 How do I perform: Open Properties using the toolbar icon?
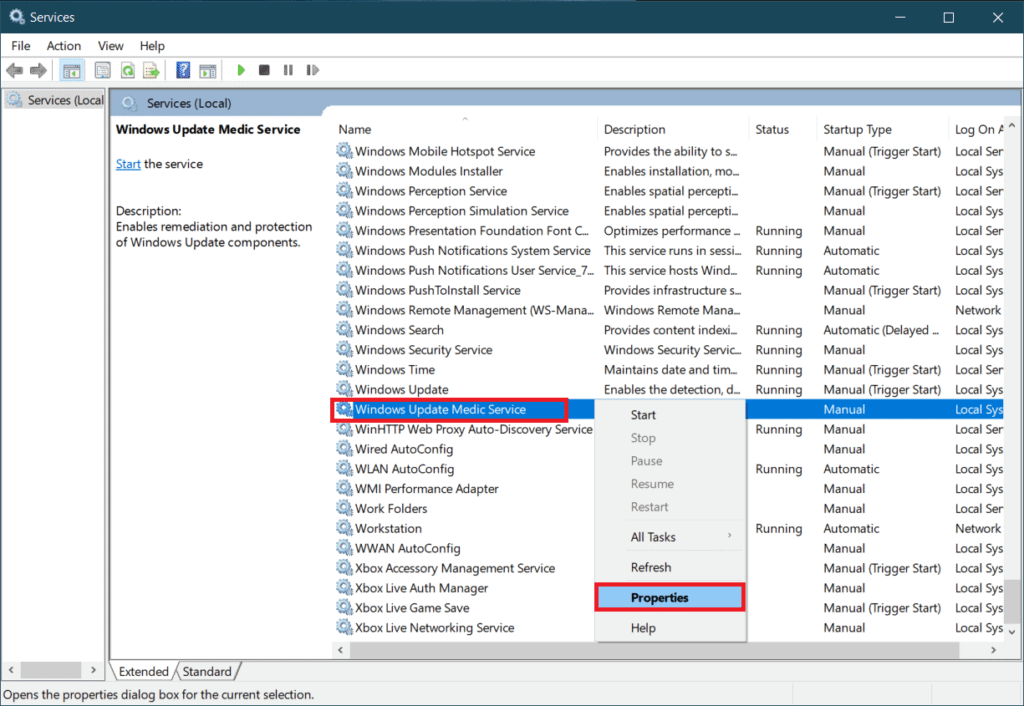coord(103,69)
